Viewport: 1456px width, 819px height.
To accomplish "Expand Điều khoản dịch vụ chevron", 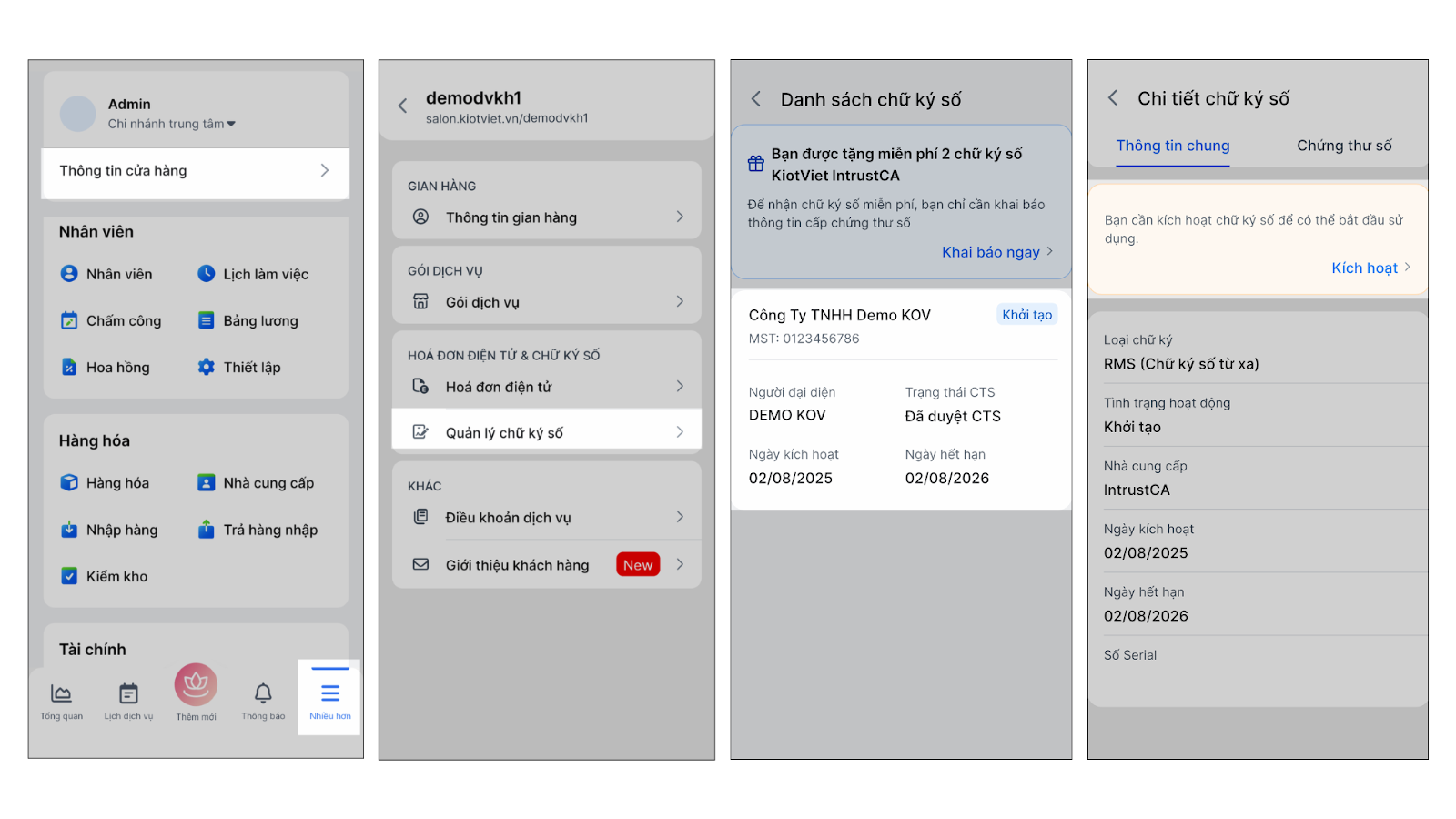I will coord(680,516).
